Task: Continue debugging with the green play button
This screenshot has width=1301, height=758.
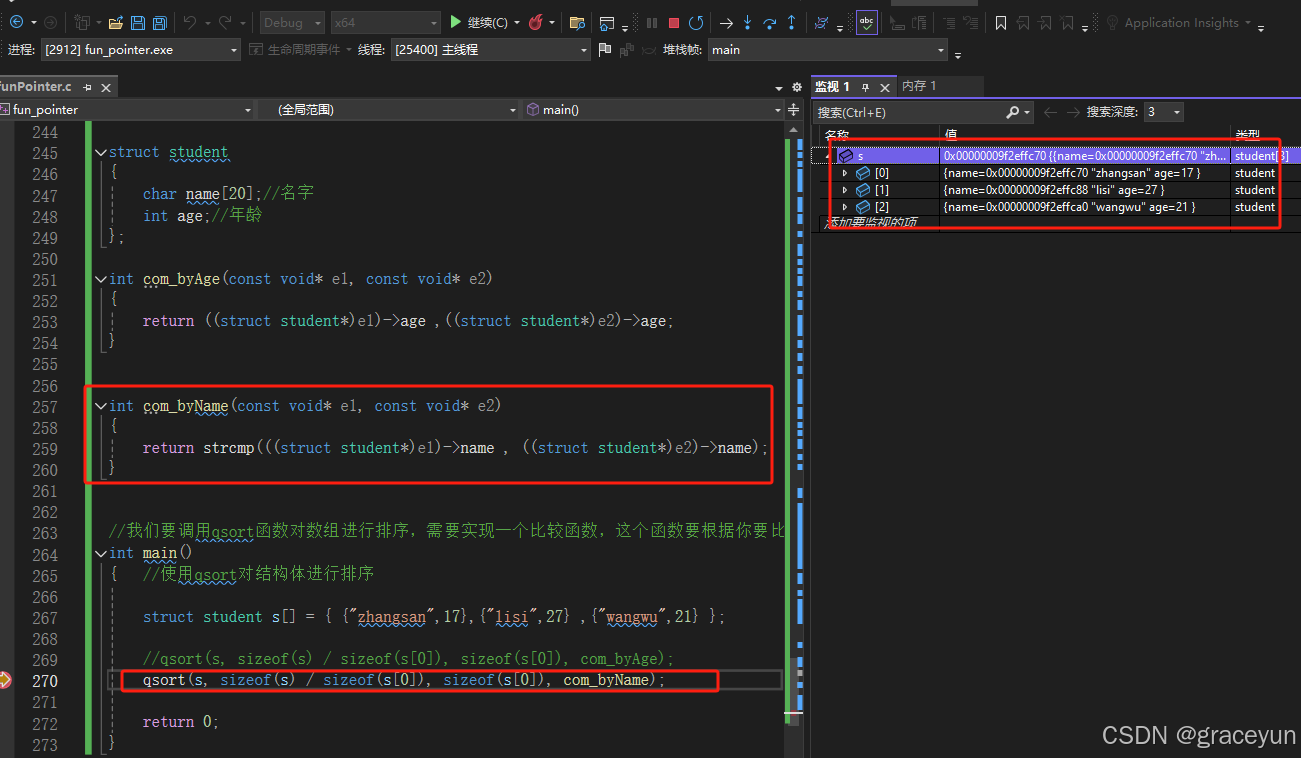Action: tap(456, 22)
